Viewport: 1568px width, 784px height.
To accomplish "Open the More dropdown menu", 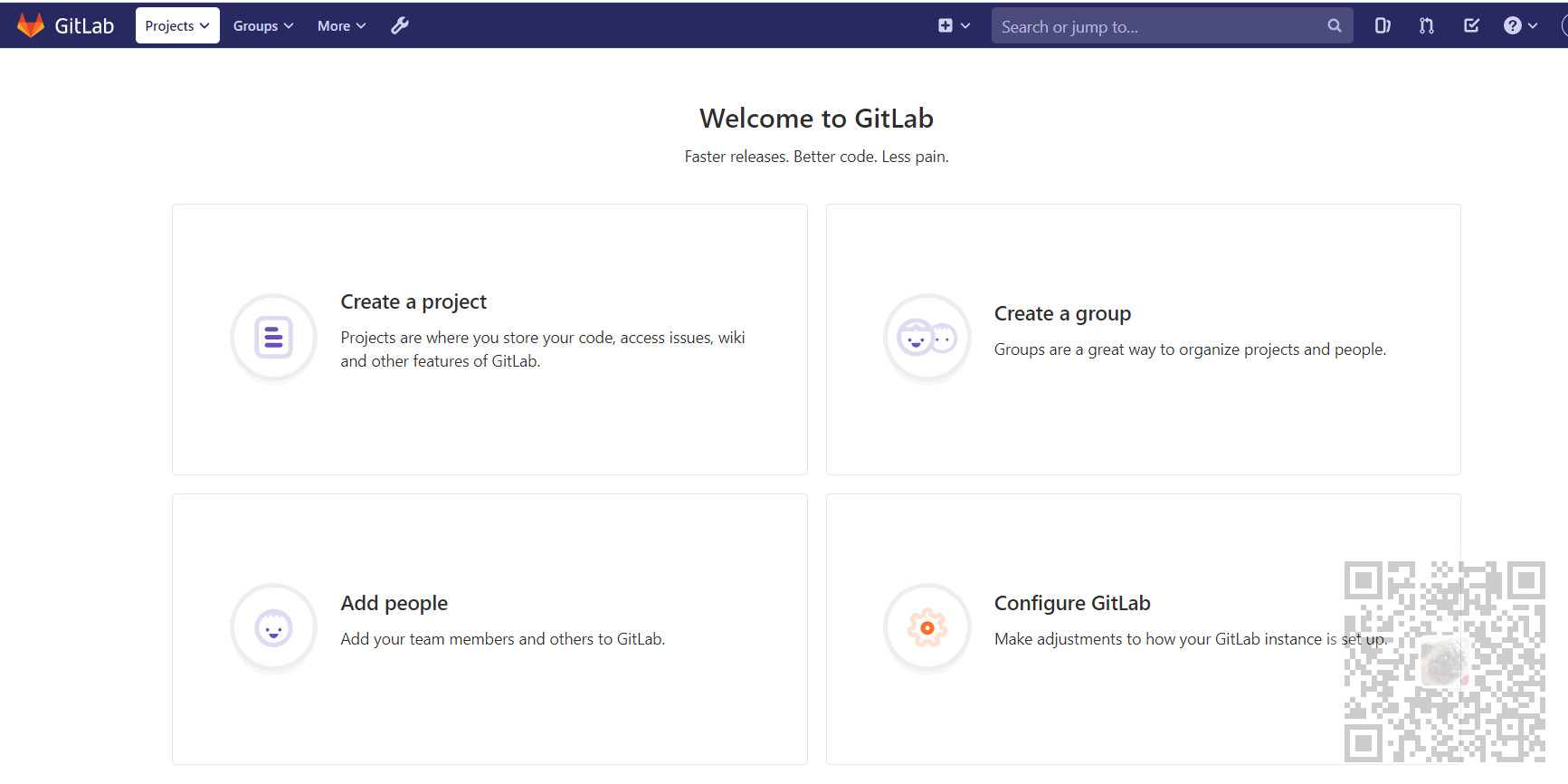I will [341, 25].
